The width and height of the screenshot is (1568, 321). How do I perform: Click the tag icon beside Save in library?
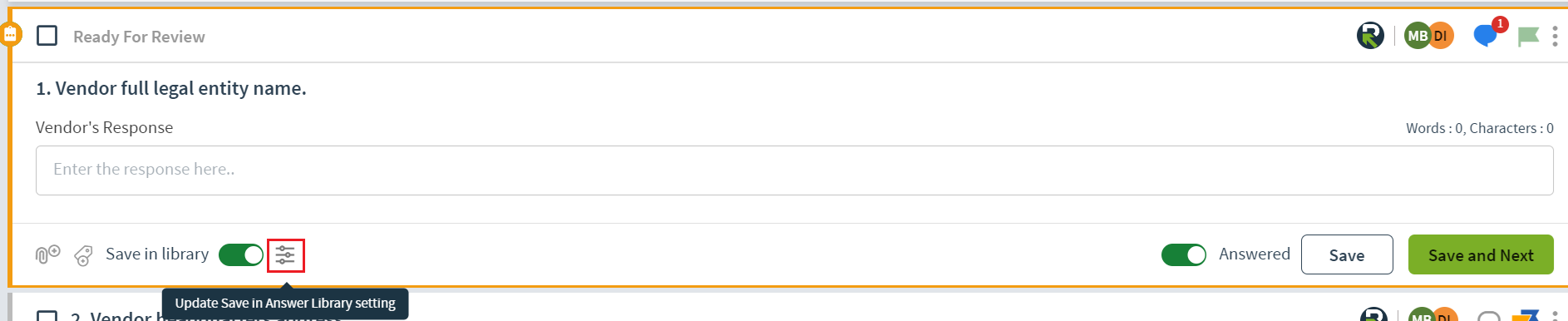pos(83,255)
